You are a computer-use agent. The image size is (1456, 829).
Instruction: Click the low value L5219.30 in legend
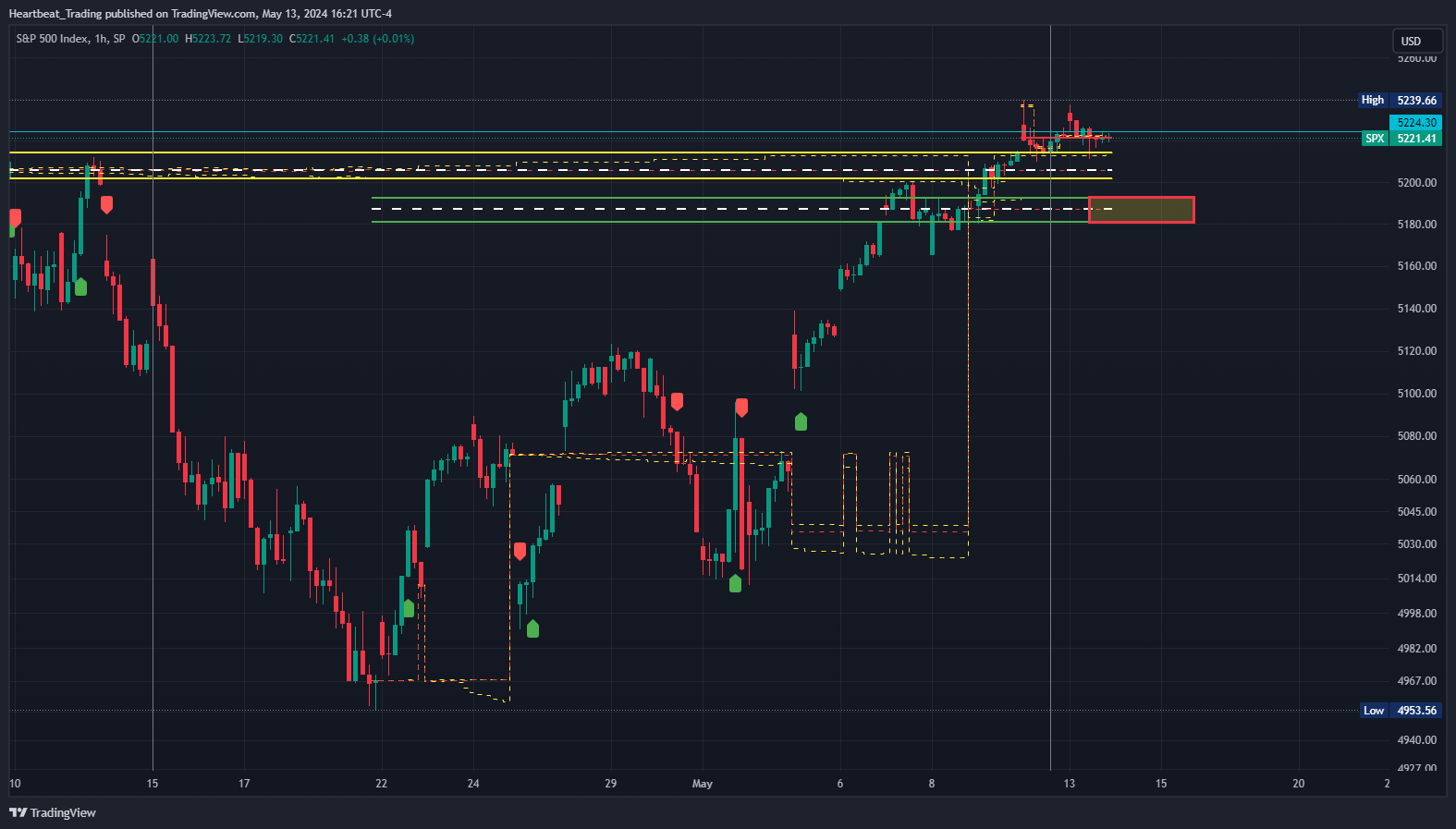pos(261,39)
